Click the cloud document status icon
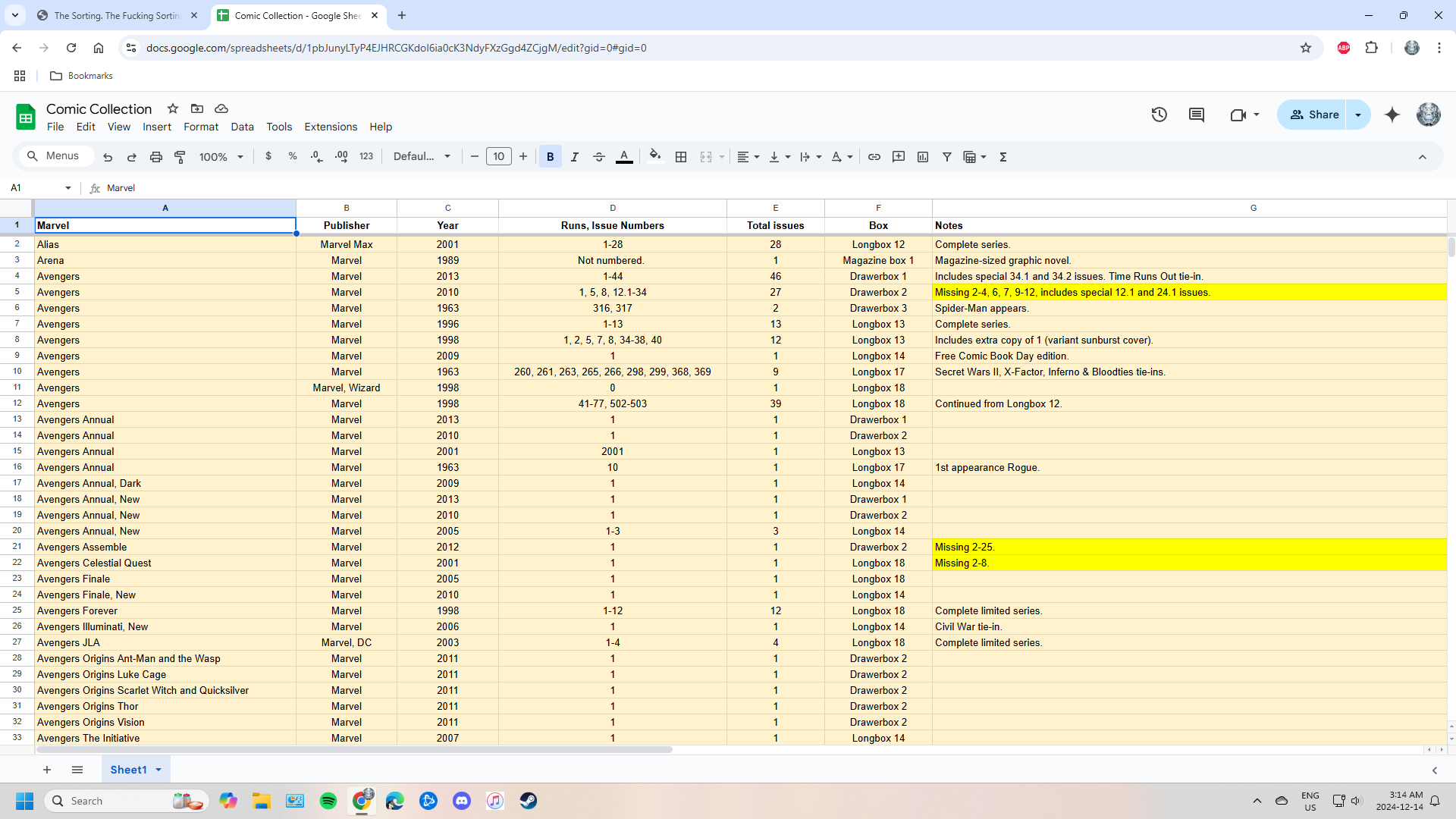The height and width of the screenshot is (819, 1456). (x=221, y=108)
